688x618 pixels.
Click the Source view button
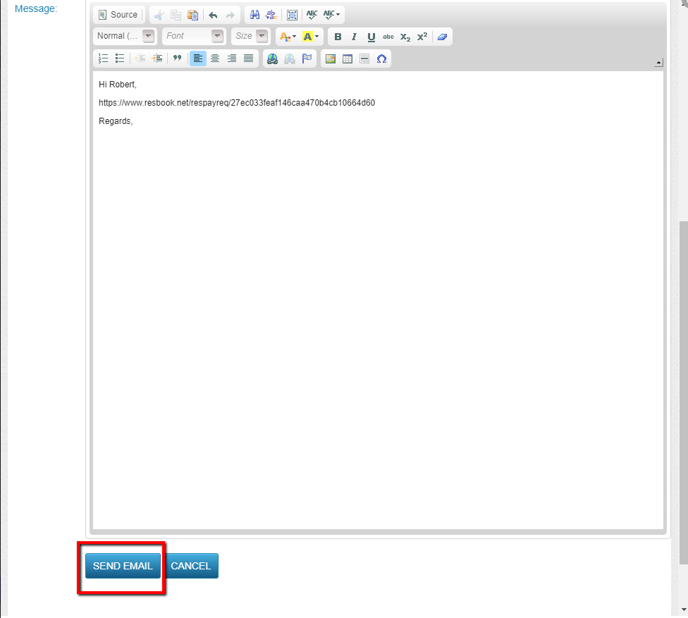point(118,15)
